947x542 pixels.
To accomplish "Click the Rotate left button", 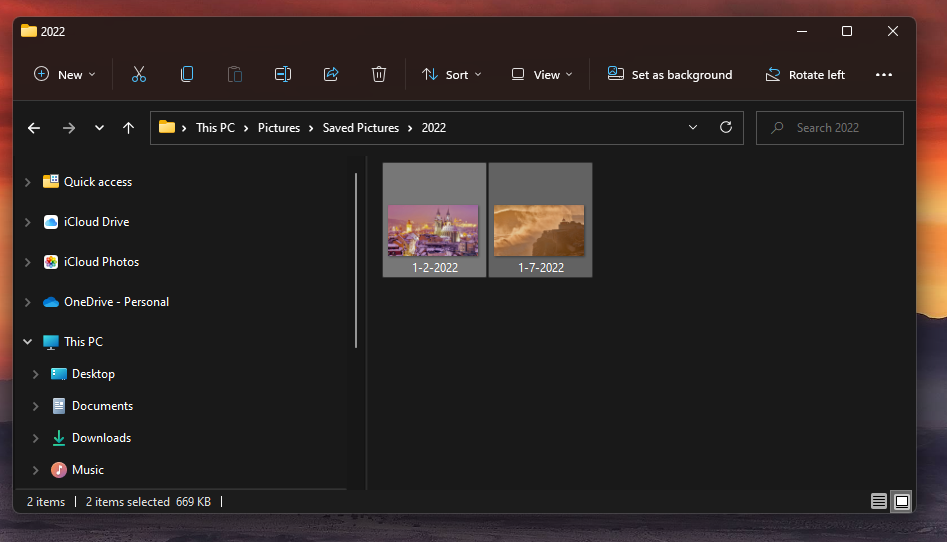I will (x=805, y=74).
